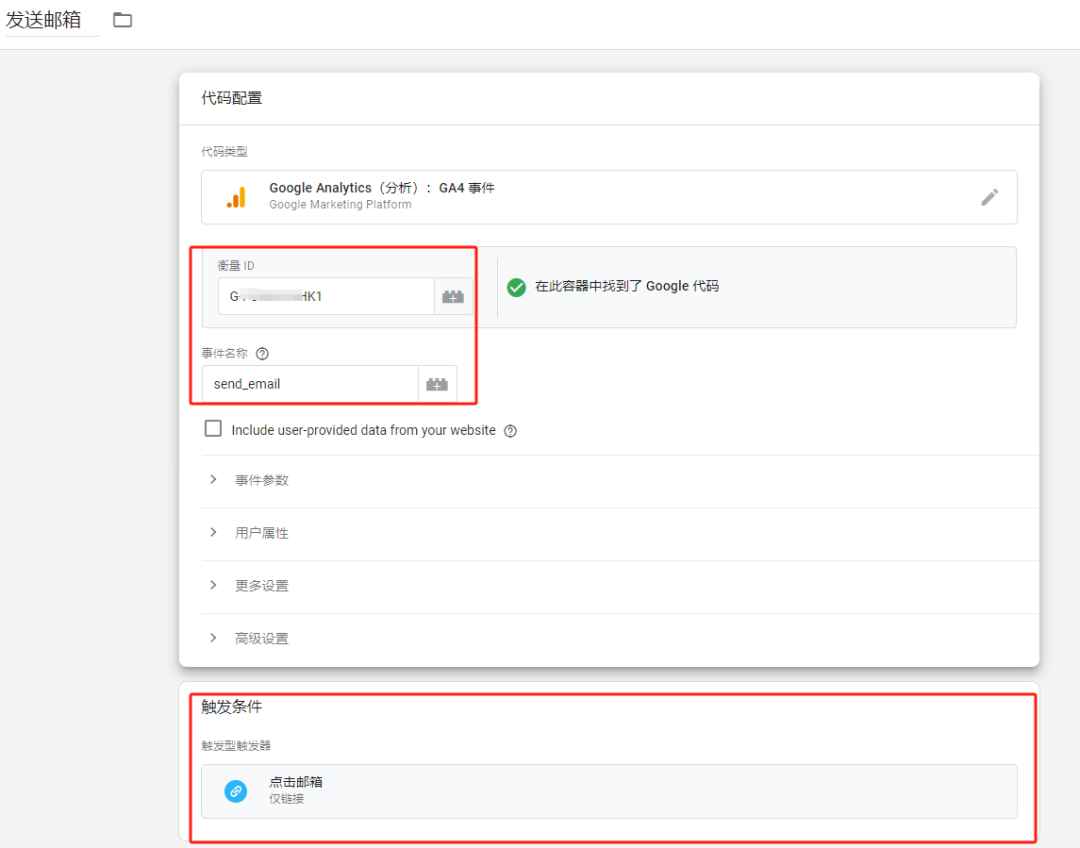Click the event name field containing send_email
Viewport: 1080px width, 848px height.
(x=310, y=384)
